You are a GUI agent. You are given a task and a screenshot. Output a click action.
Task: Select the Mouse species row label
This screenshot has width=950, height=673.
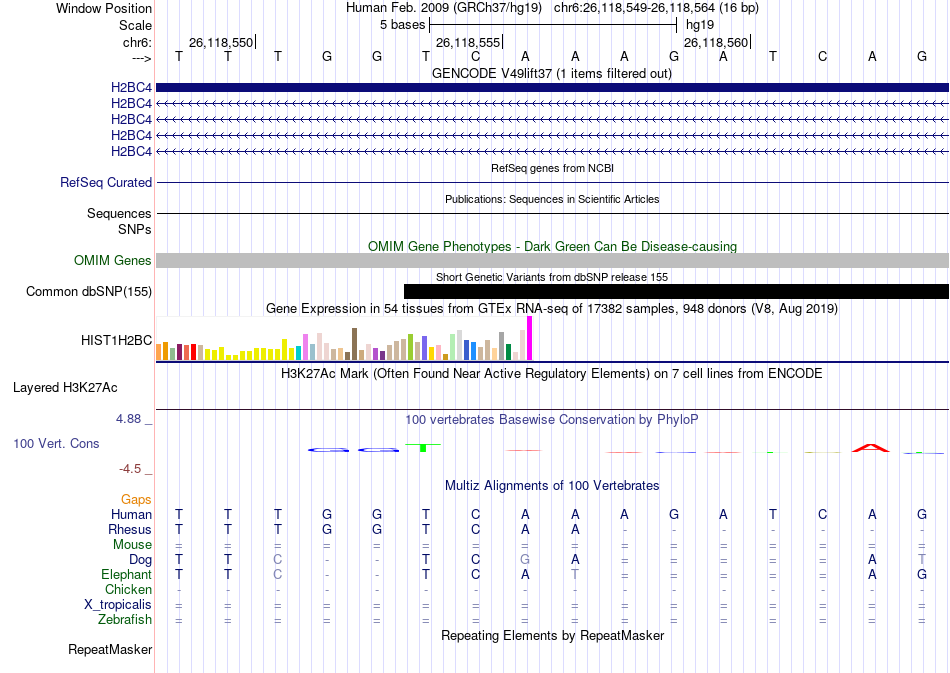132,545
